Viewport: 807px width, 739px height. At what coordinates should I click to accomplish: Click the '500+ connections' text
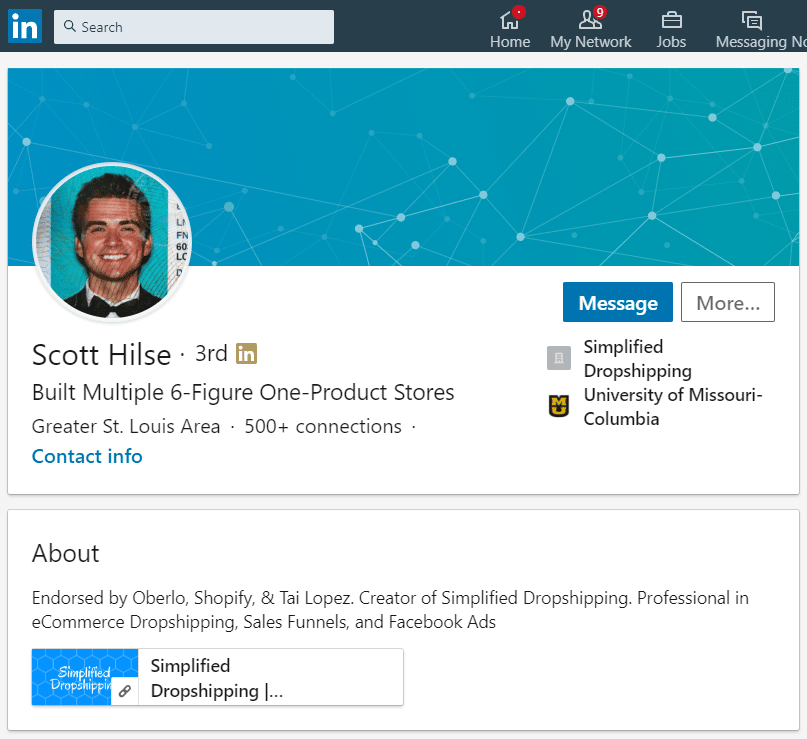(x=323, y=427)
